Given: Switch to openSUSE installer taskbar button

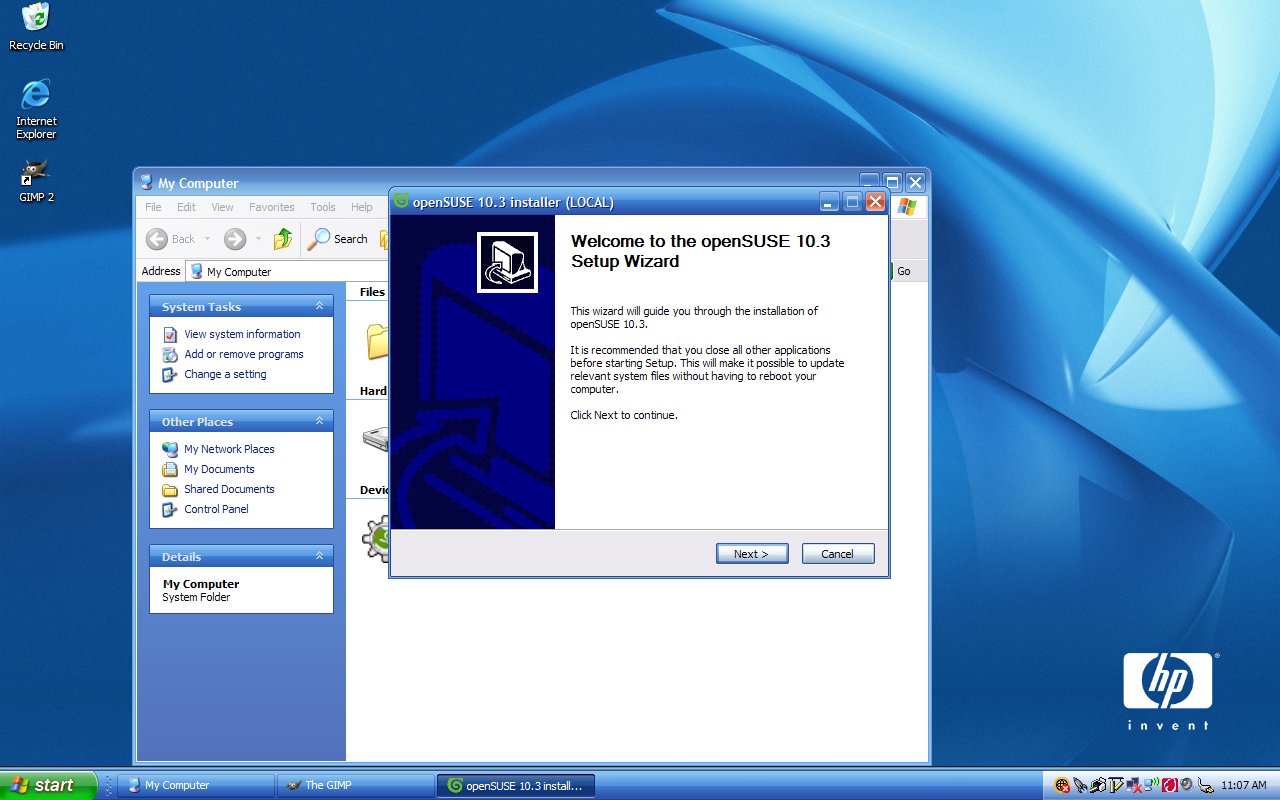Looking at the screenshot, I should pyautogui.click(x=514, y=785).
